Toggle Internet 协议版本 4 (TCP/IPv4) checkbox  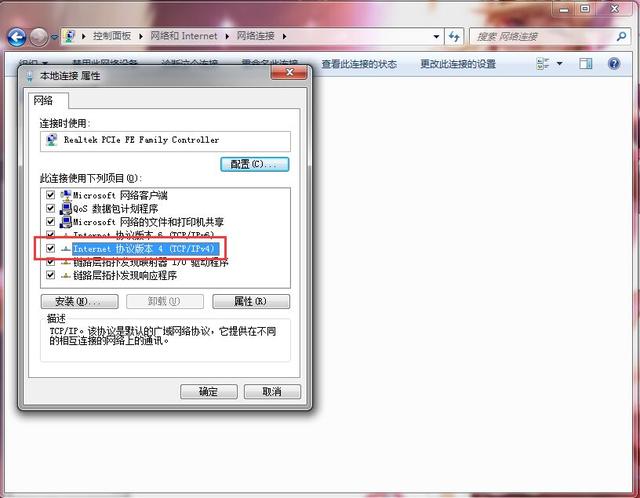(50, 248)
